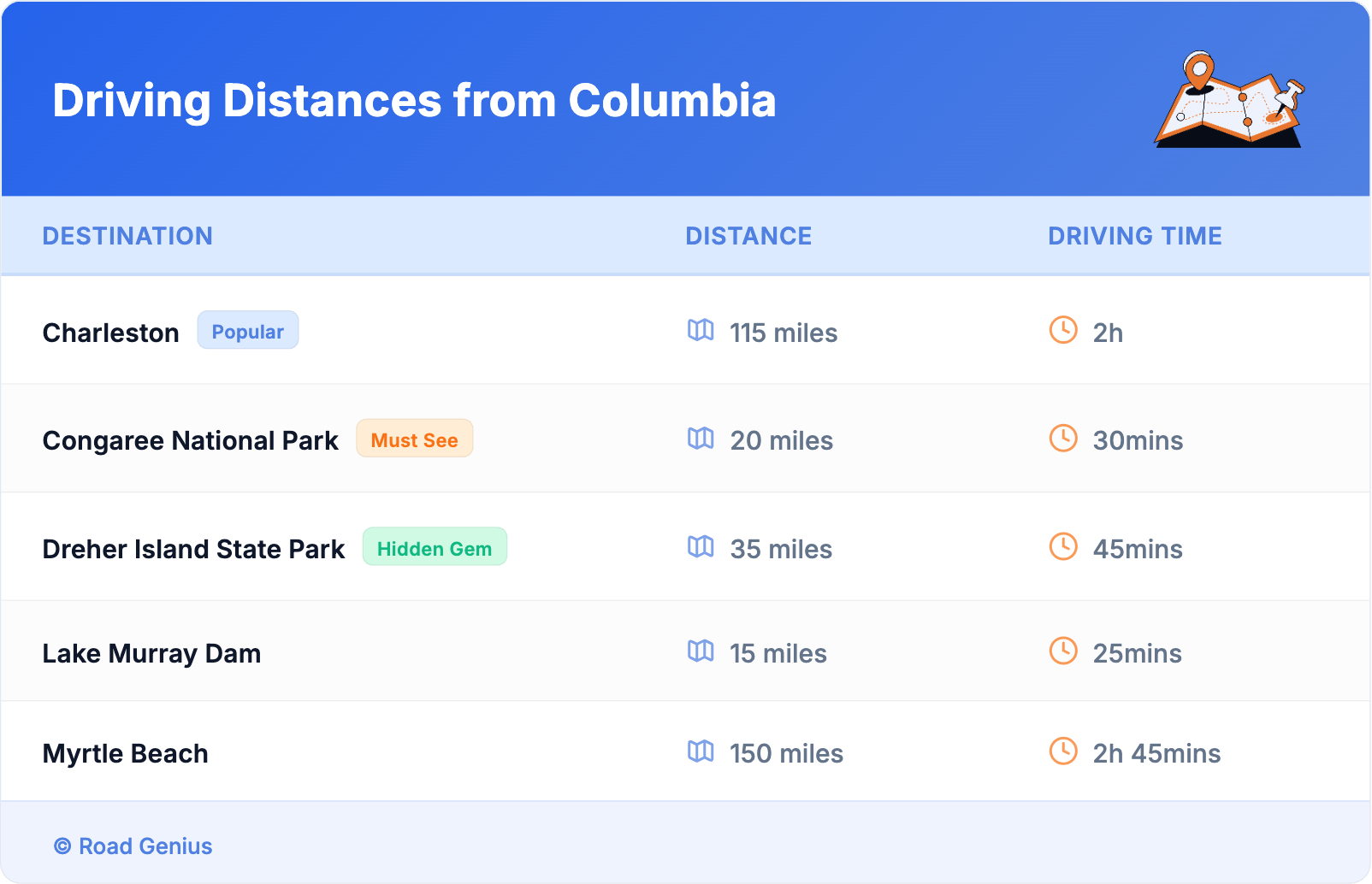Click the map icon beside 35 miles

[x=701, y=547]
